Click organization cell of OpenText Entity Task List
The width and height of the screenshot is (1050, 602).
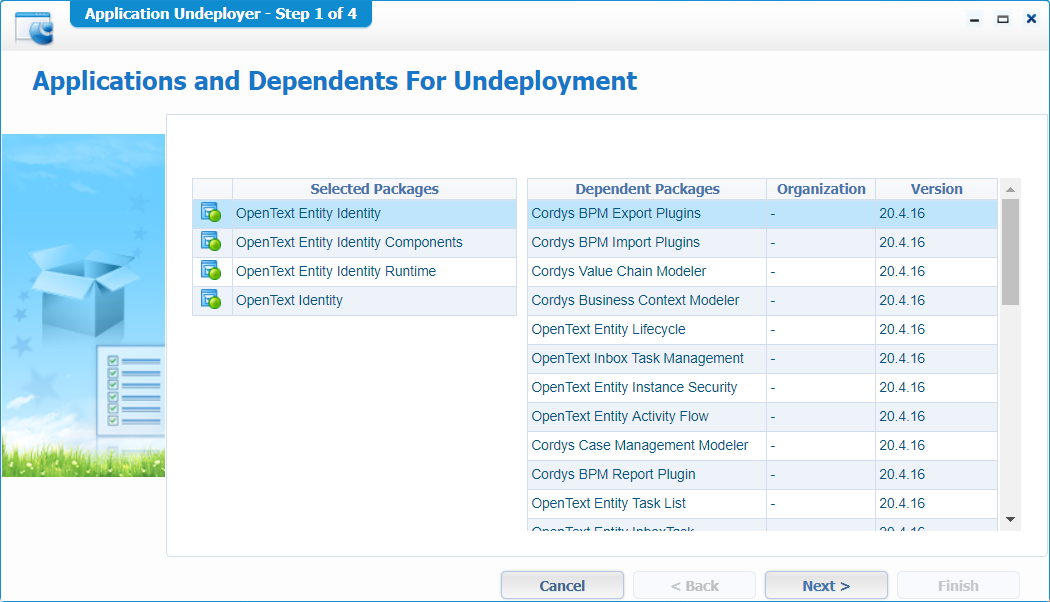821,504
